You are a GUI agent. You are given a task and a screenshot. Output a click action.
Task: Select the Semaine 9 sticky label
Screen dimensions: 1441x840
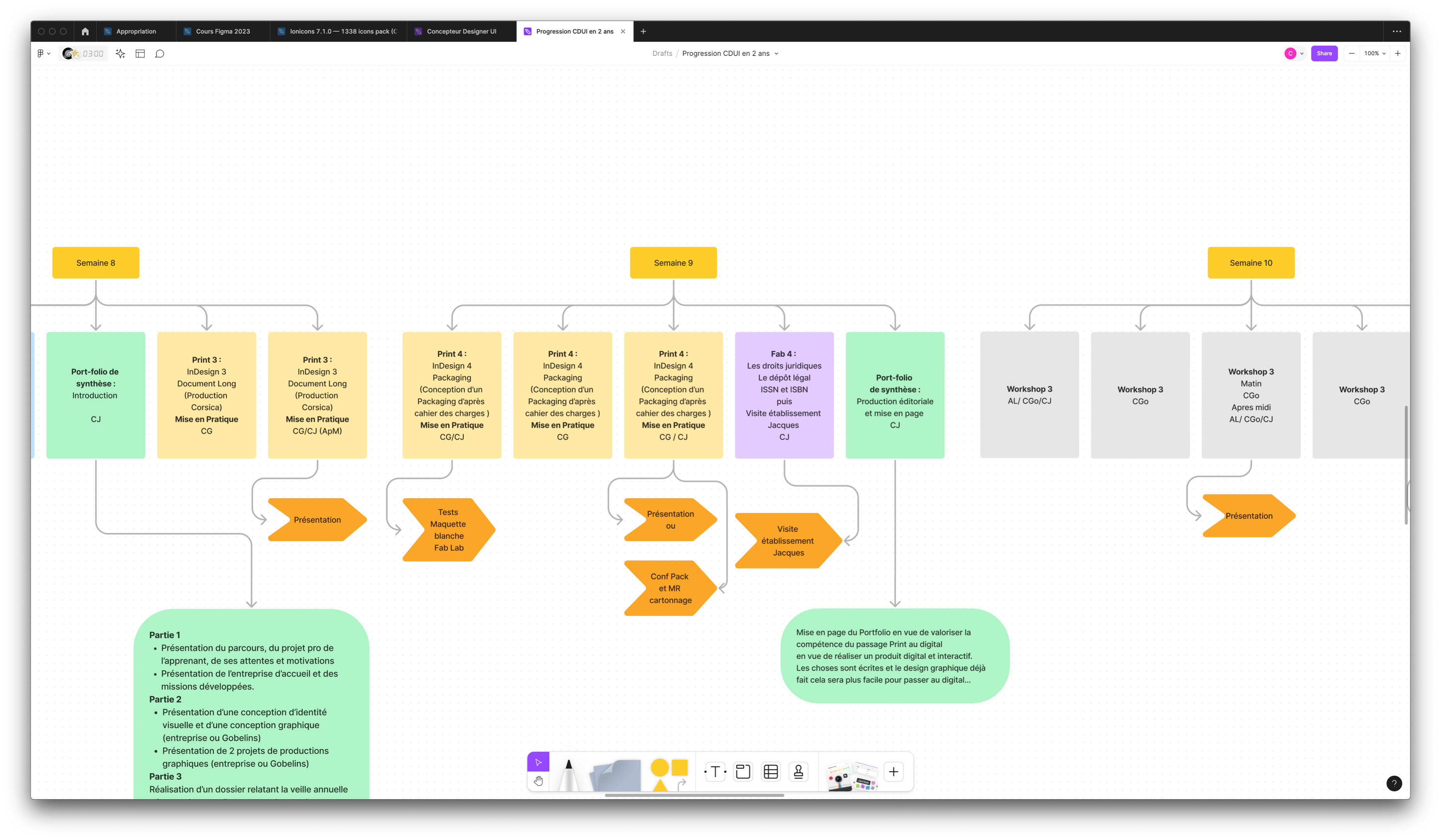[673, 263]
